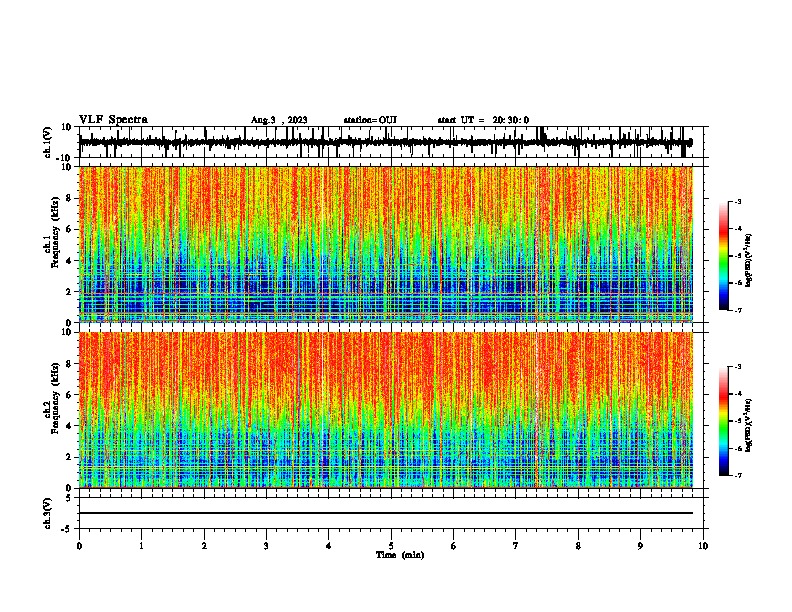Click the "Time (min)" x-axis label
The height and width of the screenshot is (612, 792).
point(400,555)
